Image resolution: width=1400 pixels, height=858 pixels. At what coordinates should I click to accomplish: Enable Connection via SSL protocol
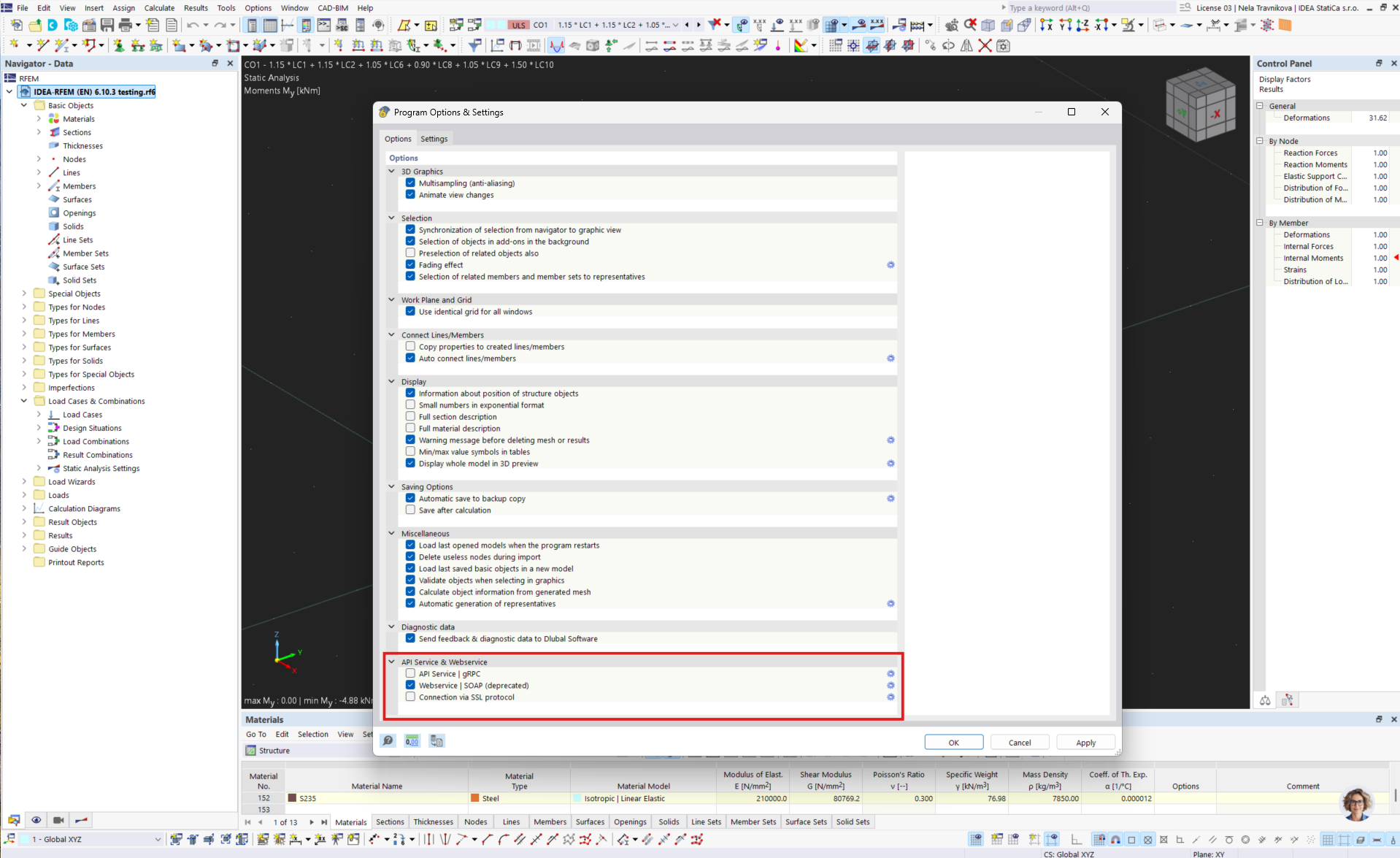tap(410, 697)
